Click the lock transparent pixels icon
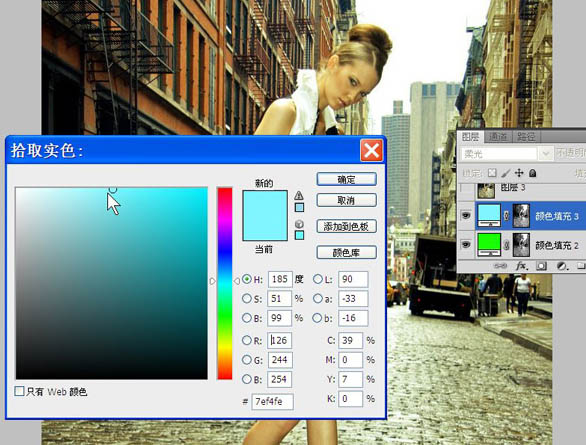This screenshot has width=586, height=445. coord(492,173)
